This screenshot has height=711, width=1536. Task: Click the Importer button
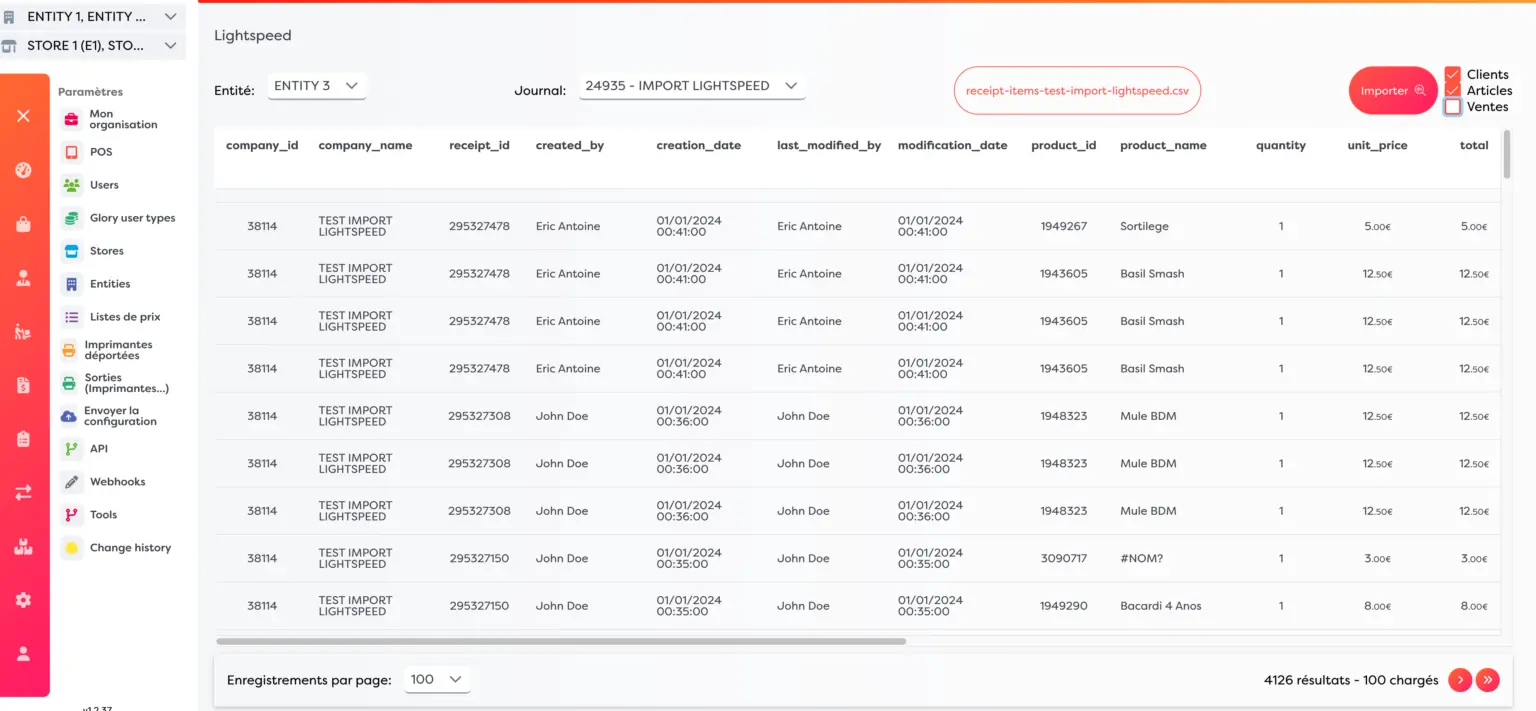tap(1392, 90)
